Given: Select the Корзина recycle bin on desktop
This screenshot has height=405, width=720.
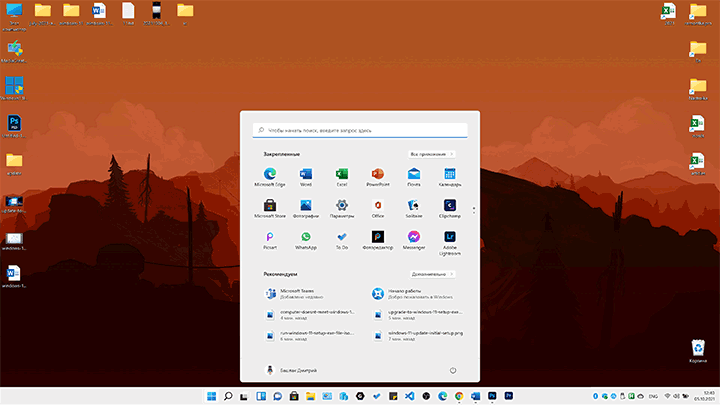Looking at the screenshot, I should click(x=698, y=351).
